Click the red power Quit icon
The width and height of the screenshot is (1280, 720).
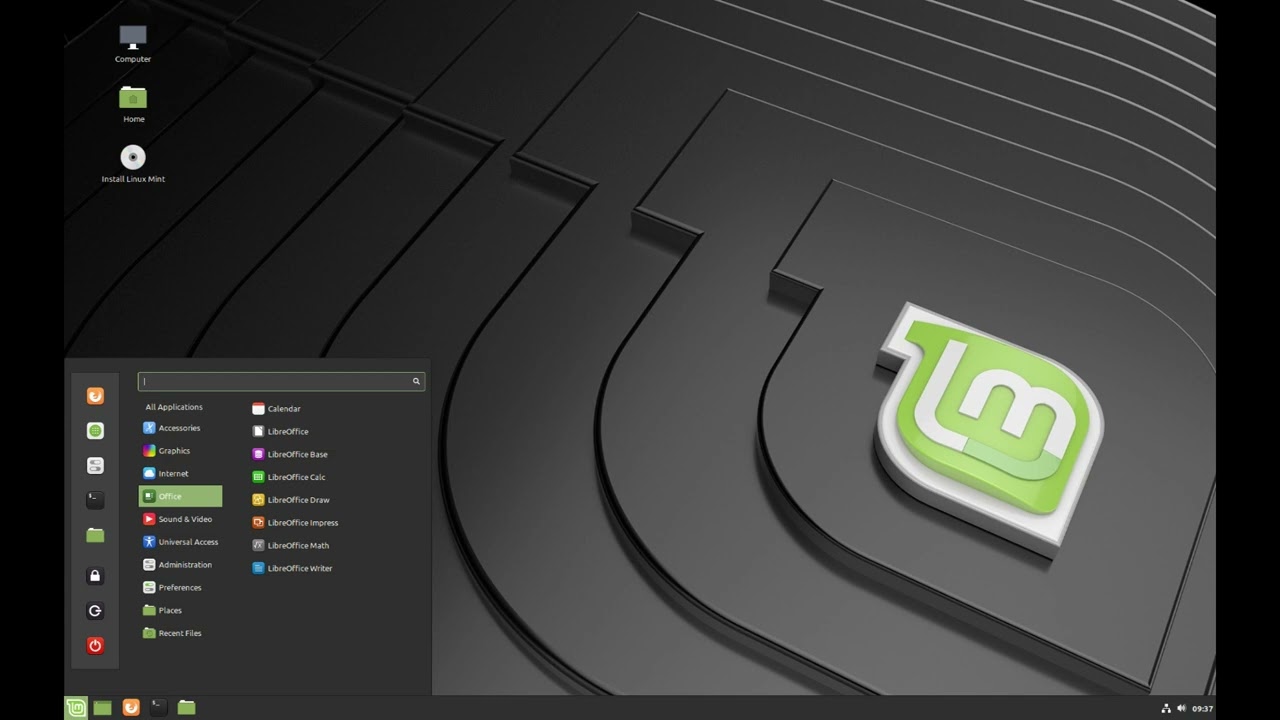95,645
